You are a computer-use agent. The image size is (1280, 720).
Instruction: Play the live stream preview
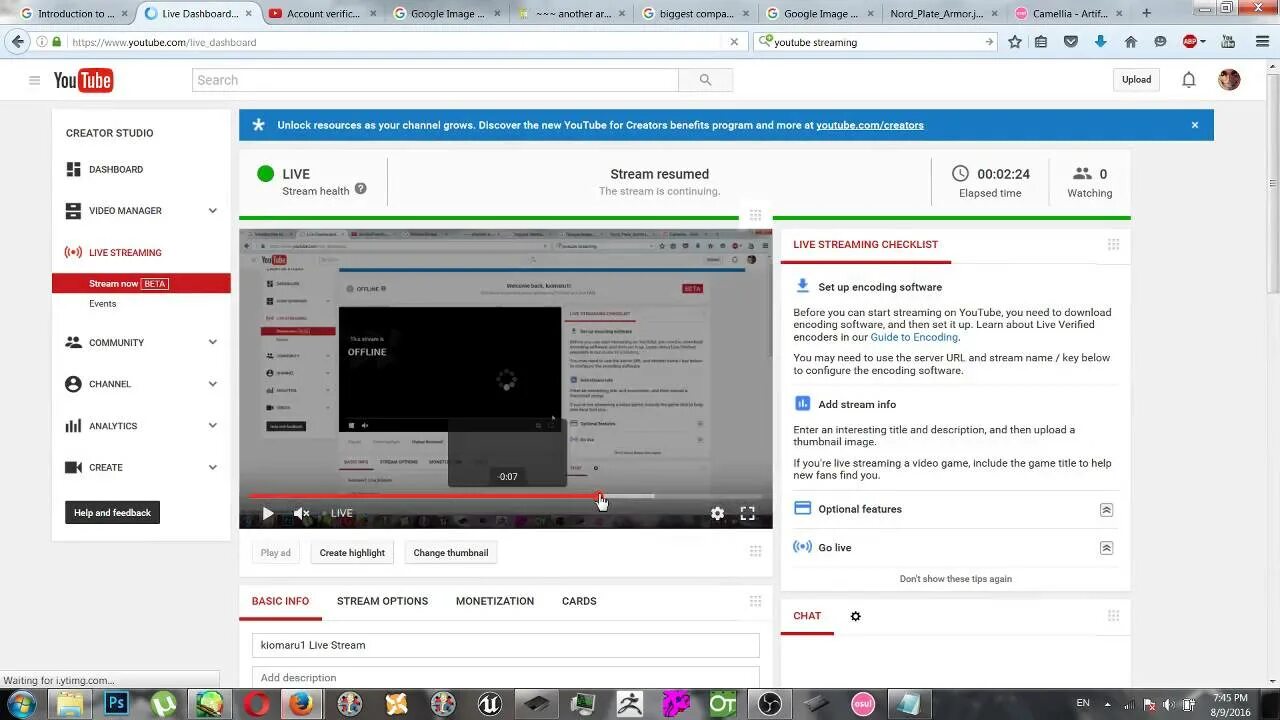click(267, 513)
